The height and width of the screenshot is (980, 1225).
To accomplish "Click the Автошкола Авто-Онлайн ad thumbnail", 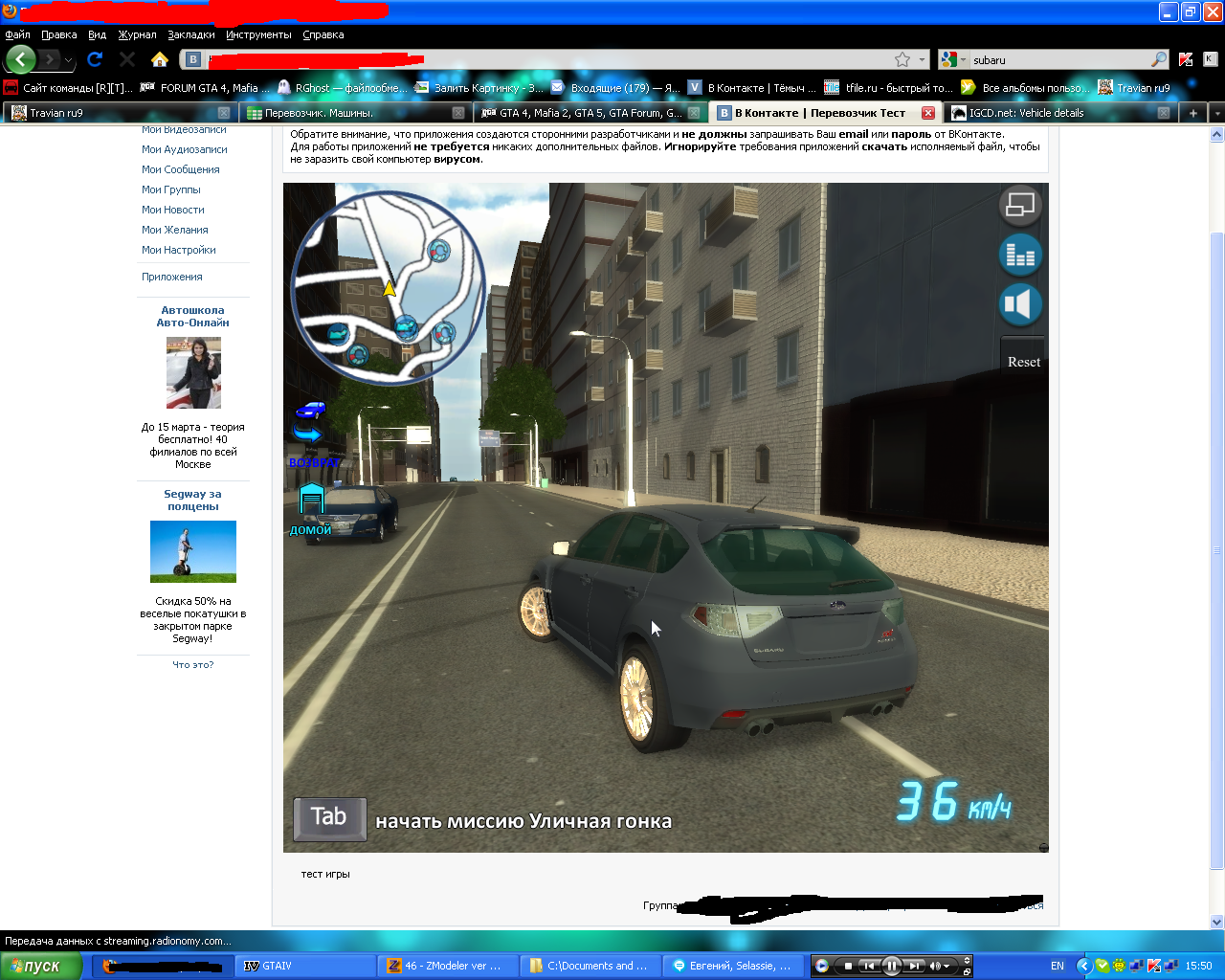I will pyautogui.click(x=193, y=373).
